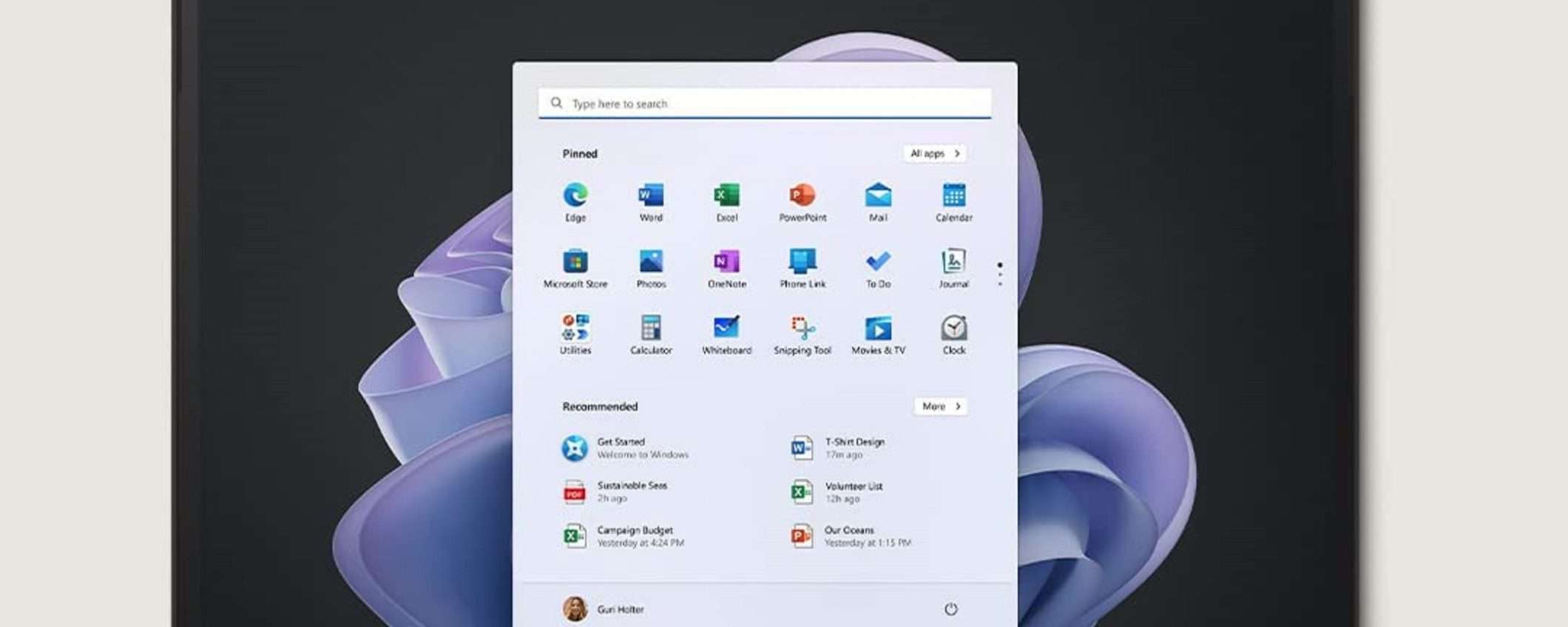Open the Edge browser
This screenshot has height=627, width=1568.
[575, 202]
